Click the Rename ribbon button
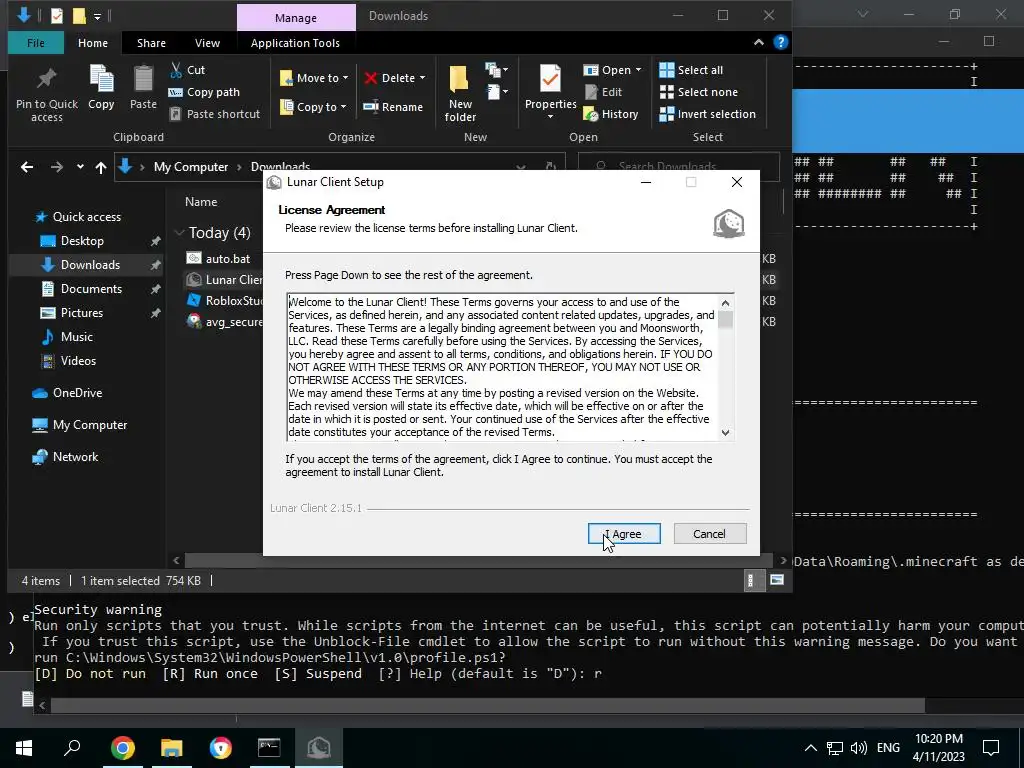Viewport: 1024px width, 768px height. (393, 107)
